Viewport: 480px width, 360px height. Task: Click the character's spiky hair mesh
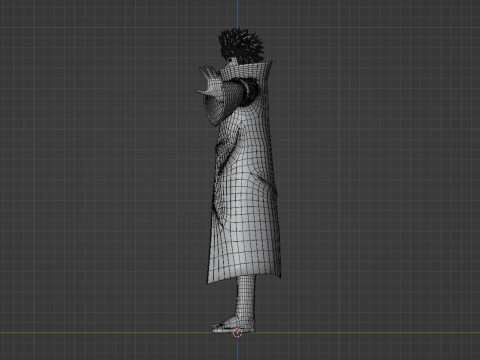coord(241,46)
